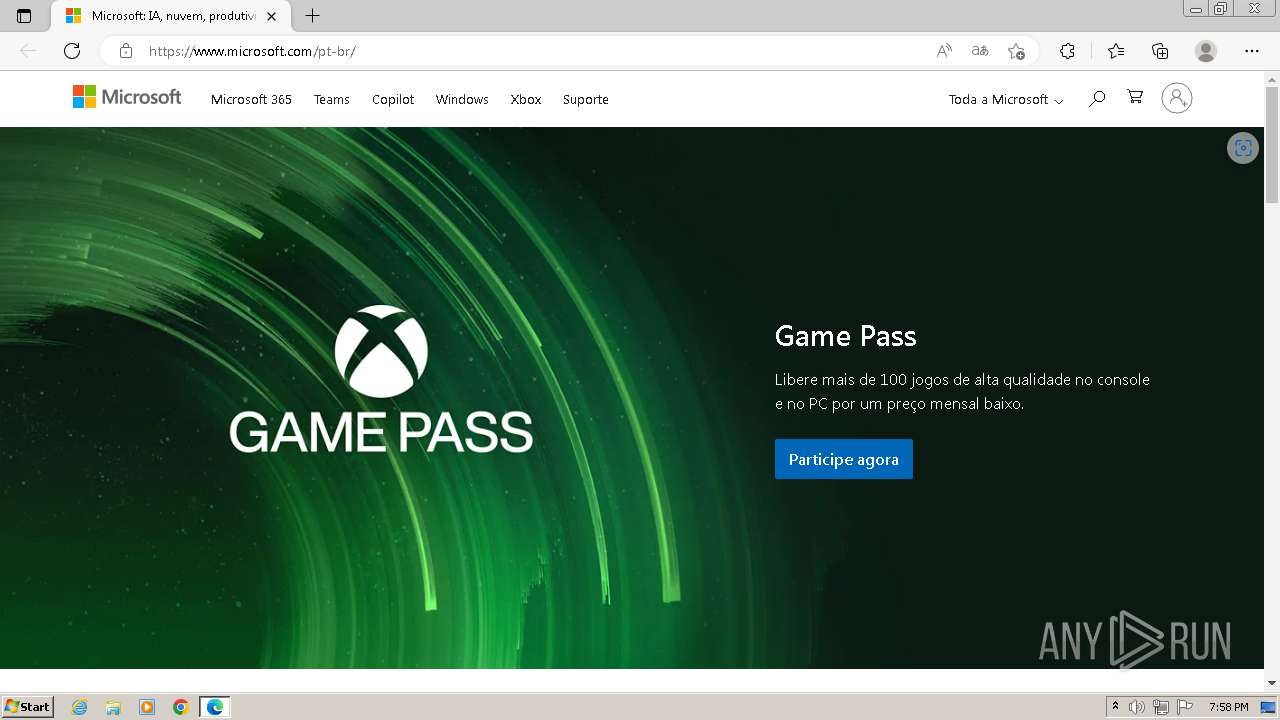Show hidden tray icons arrow

pos(1115,707)
